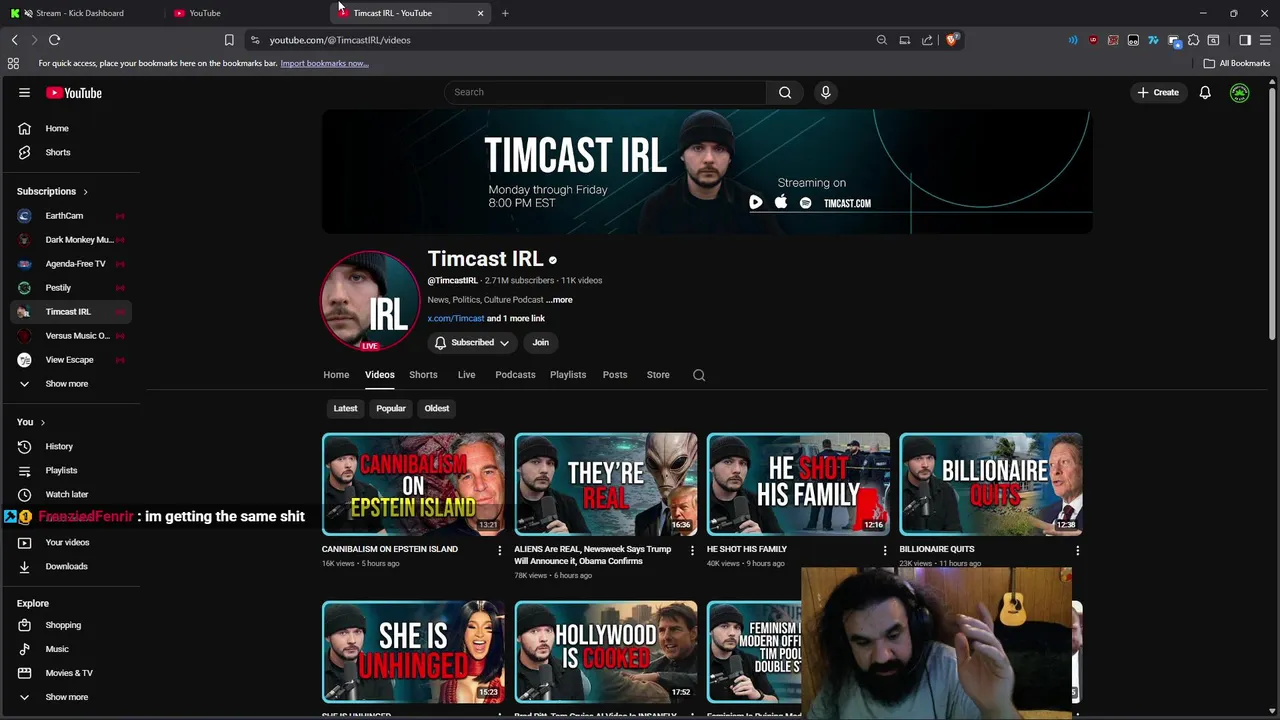
Task: Open x.com/Timcast link
Action: [456, 319]
